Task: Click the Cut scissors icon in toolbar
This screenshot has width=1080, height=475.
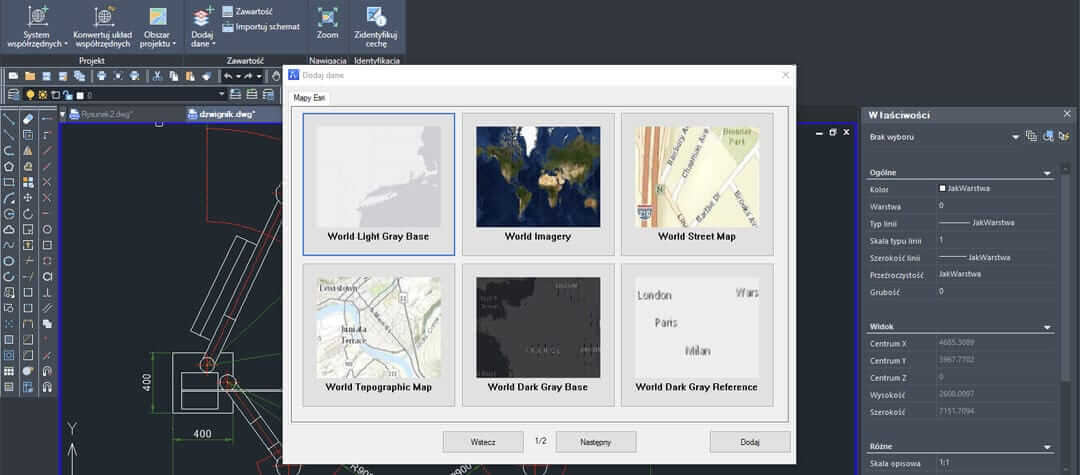Action: [x=157, y=76]
